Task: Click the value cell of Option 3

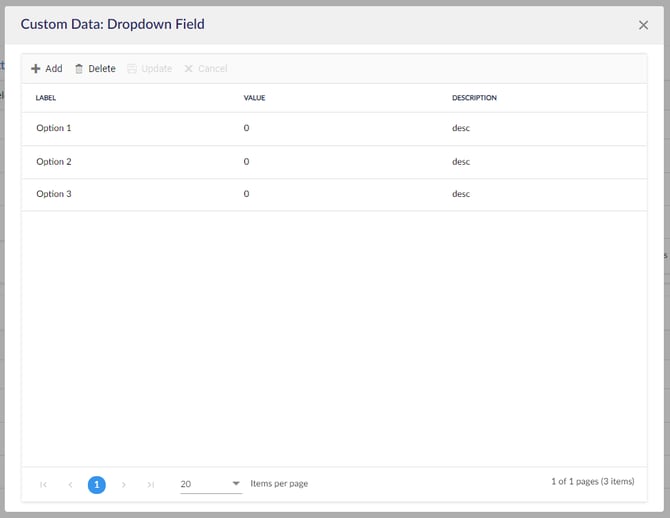Action: (247, 194)
